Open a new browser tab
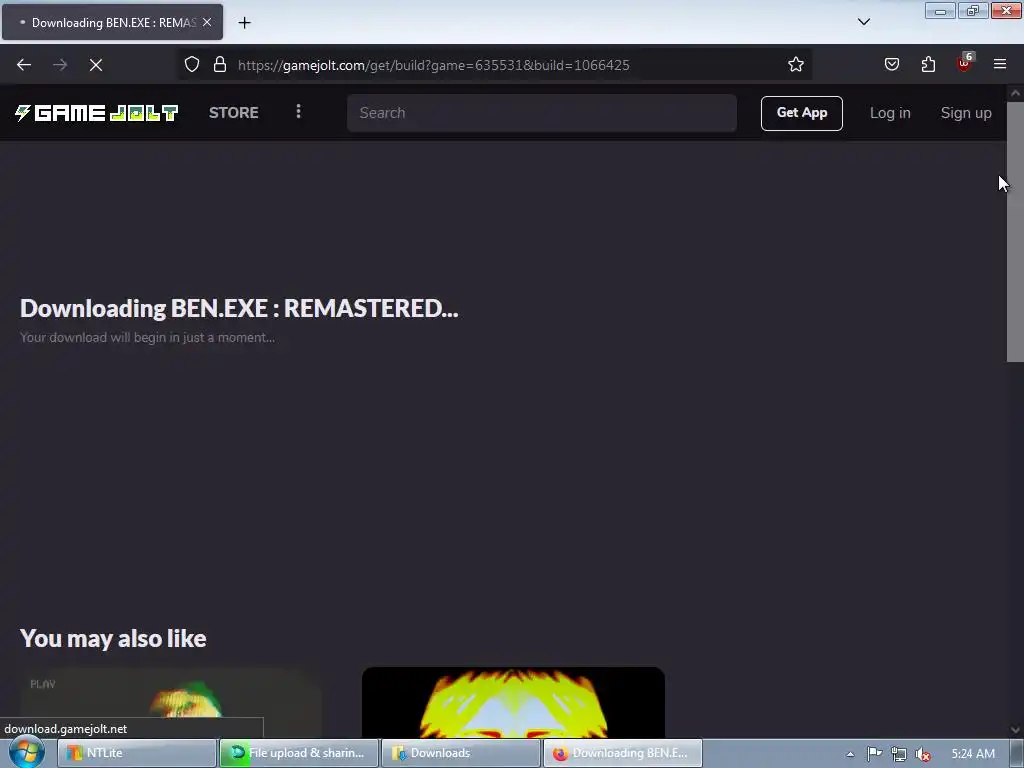Screen dimensions: 1024x768 pyautogui.click(x=244, y=23)
